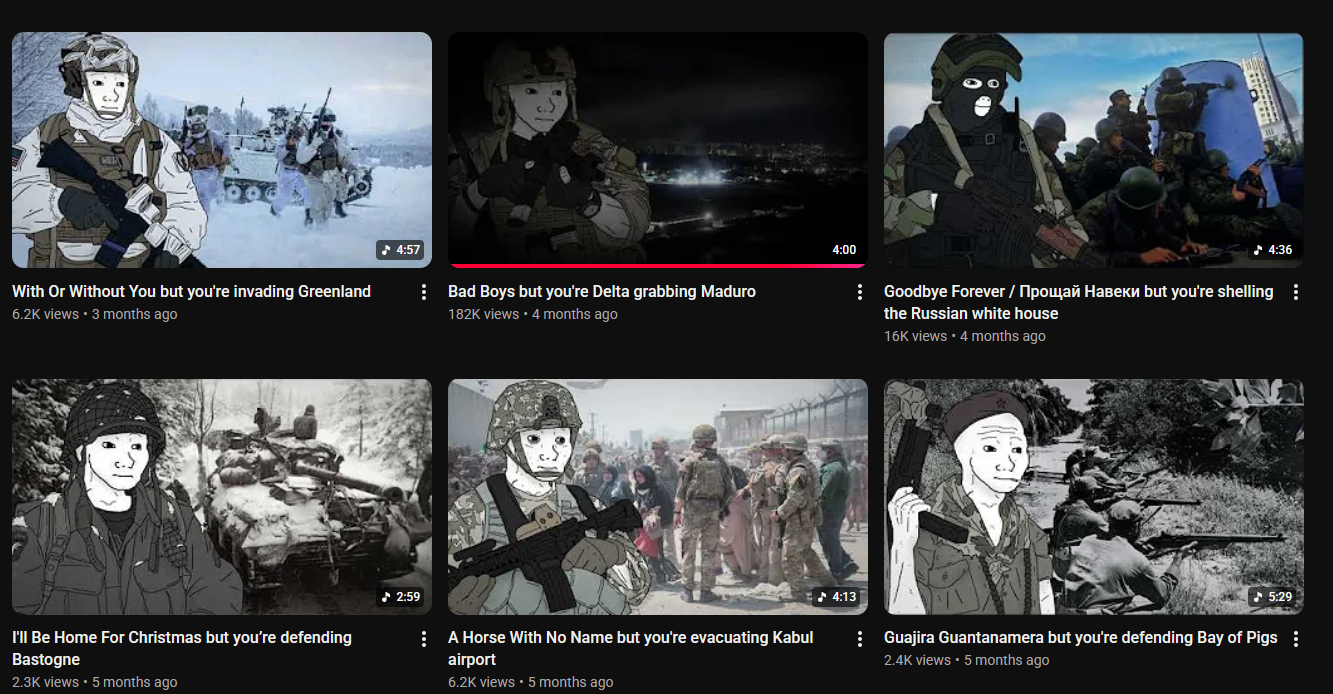
Task: Click the 4:57 music duration badge
Action: (x=400, y=250)
